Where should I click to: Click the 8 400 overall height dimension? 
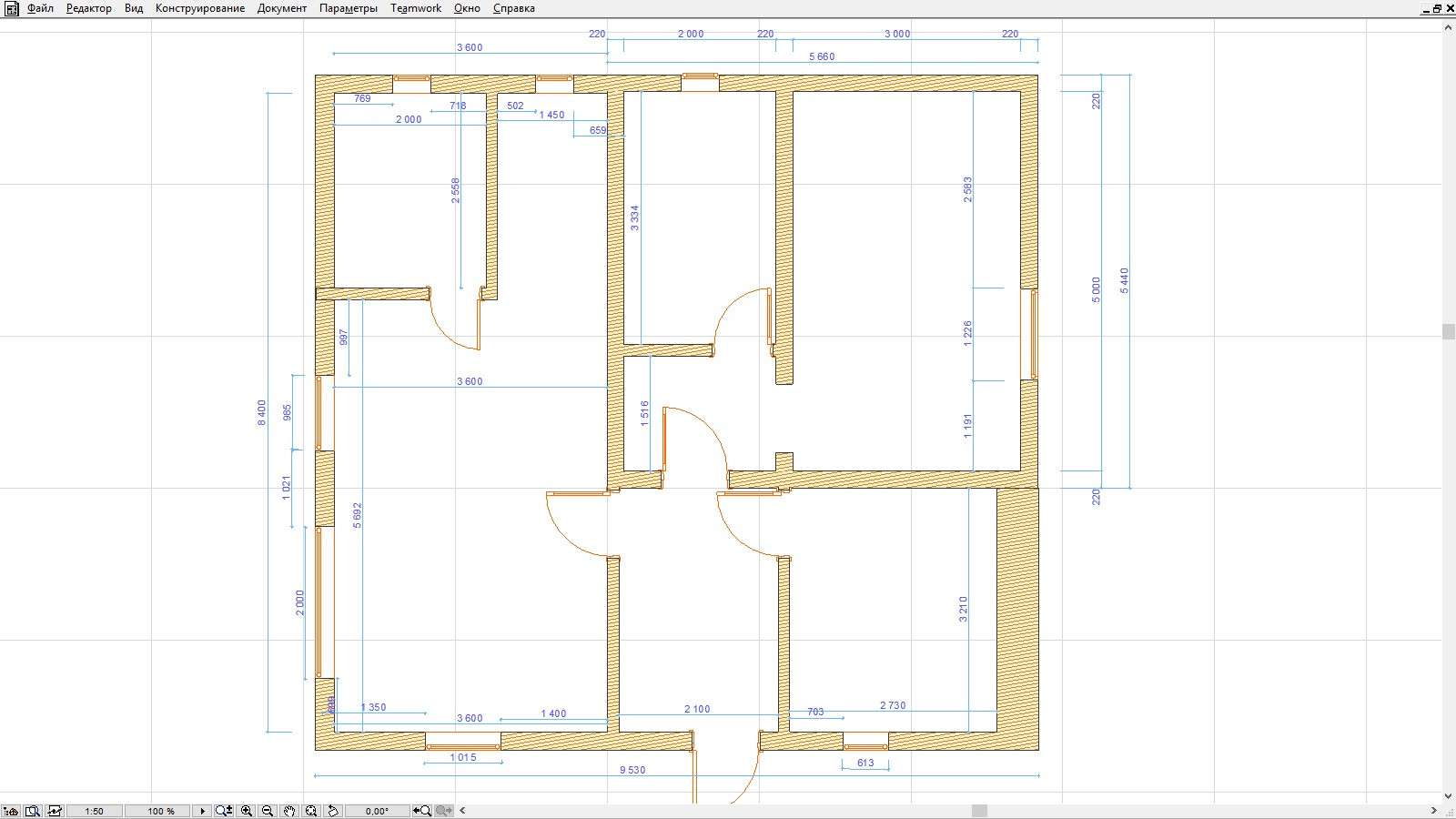pos(262,413)
